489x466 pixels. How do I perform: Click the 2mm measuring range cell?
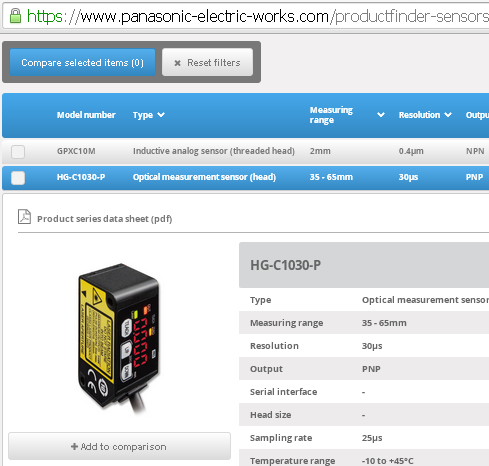click(x=320, y=151)
